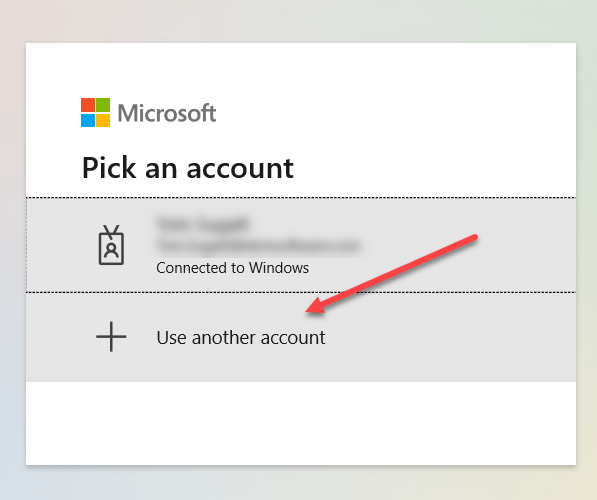Screen dimensions: 597x500
Task: Click the "Use another account" text label
Action: click(241, 337)
